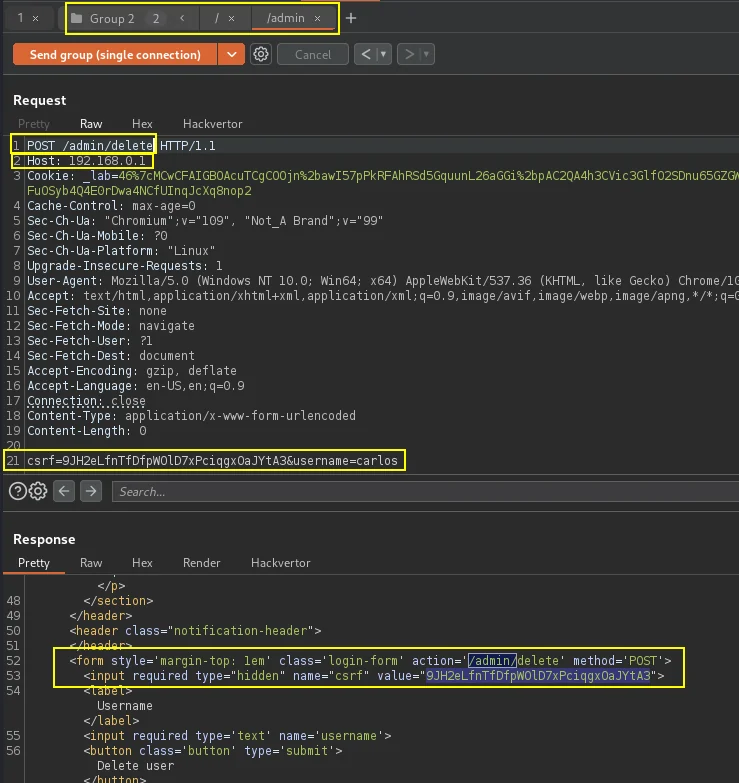
Task: Switch Request view to Pretty
Action: [x=33, y=124]
